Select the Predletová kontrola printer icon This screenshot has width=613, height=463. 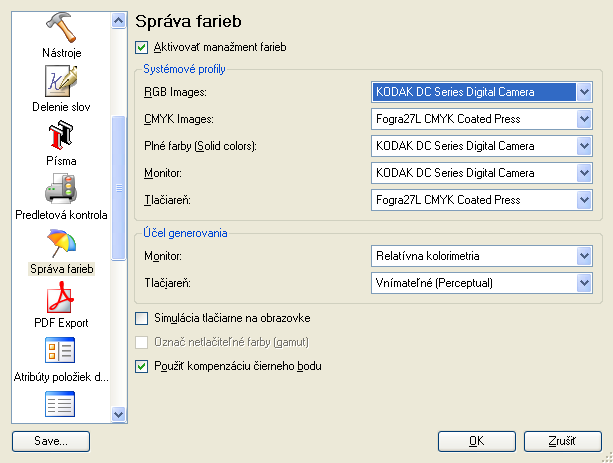pyautogui.click(x=61, y=189)
